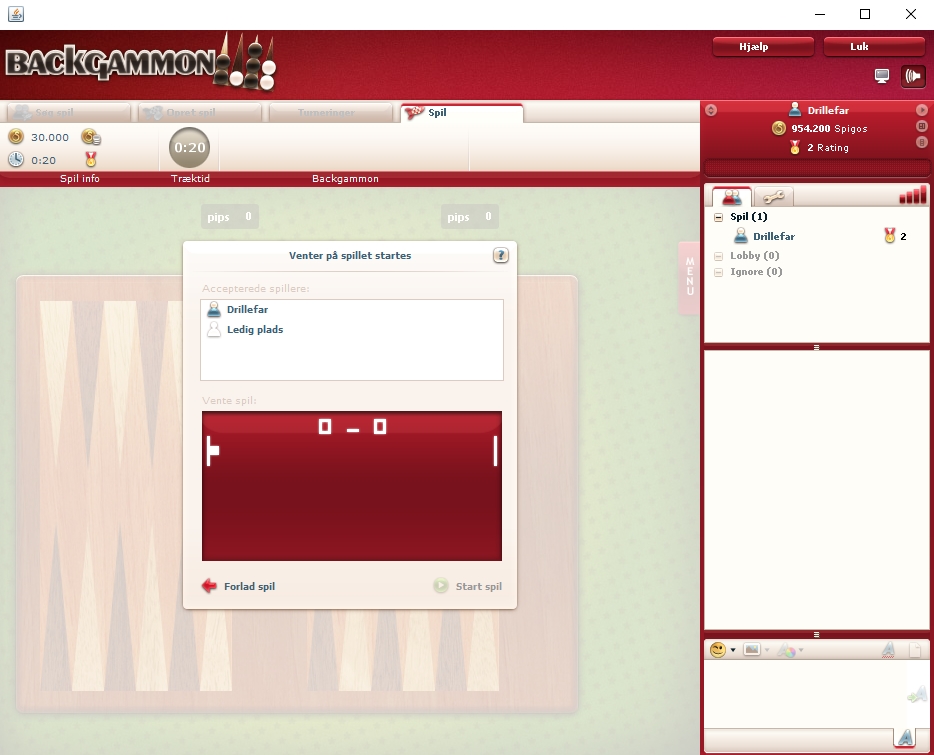The image size is (934, 755).
Task: Click the Hjælp button
Action: coord(762,47)
